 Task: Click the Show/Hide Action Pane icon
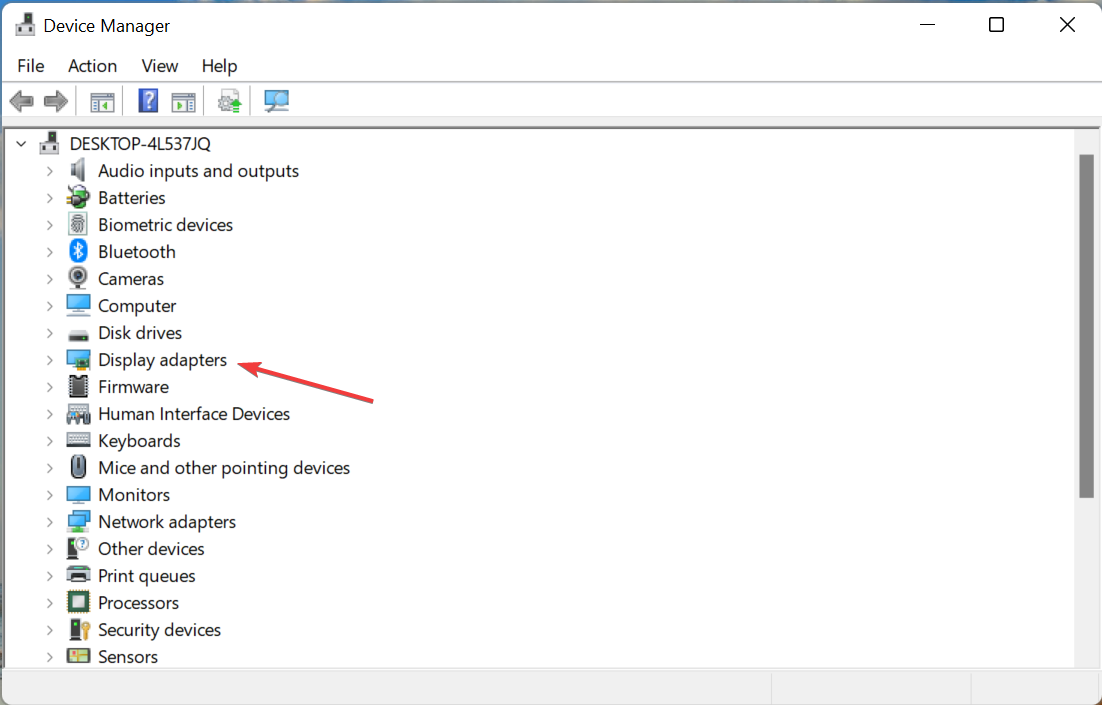(183, 100)
